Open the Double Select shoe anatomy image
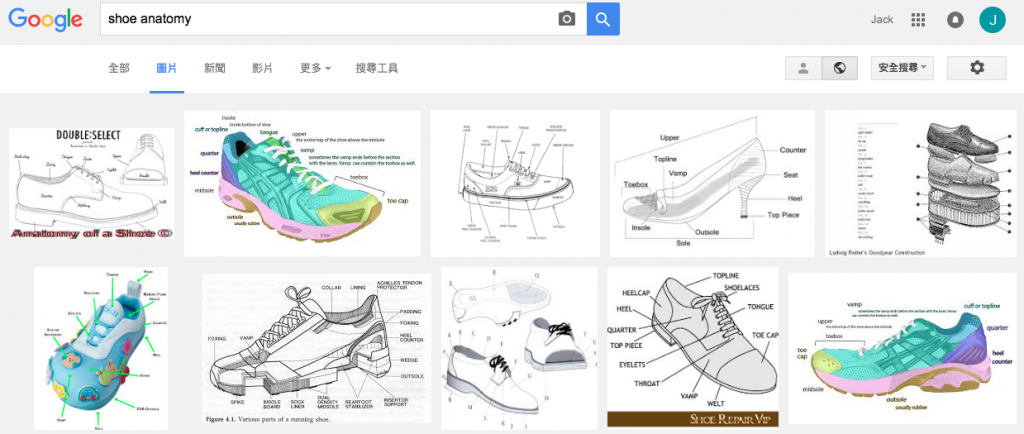 point(92,183)
